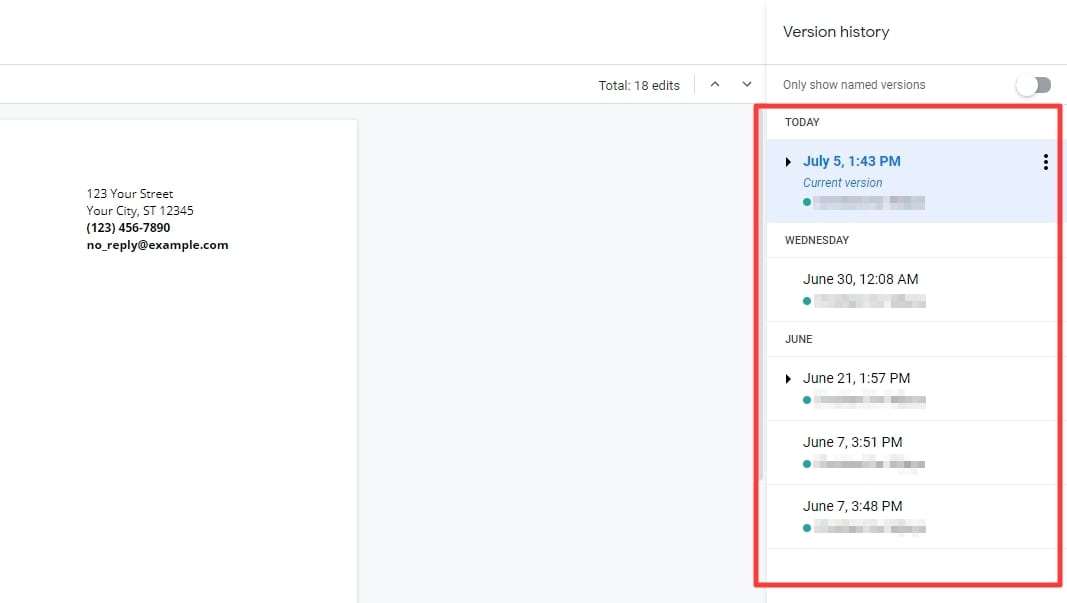Click the Total: 18 edits label
Image resolution: width=1067 pixels, height=603 pixels.
coord(639,84)
